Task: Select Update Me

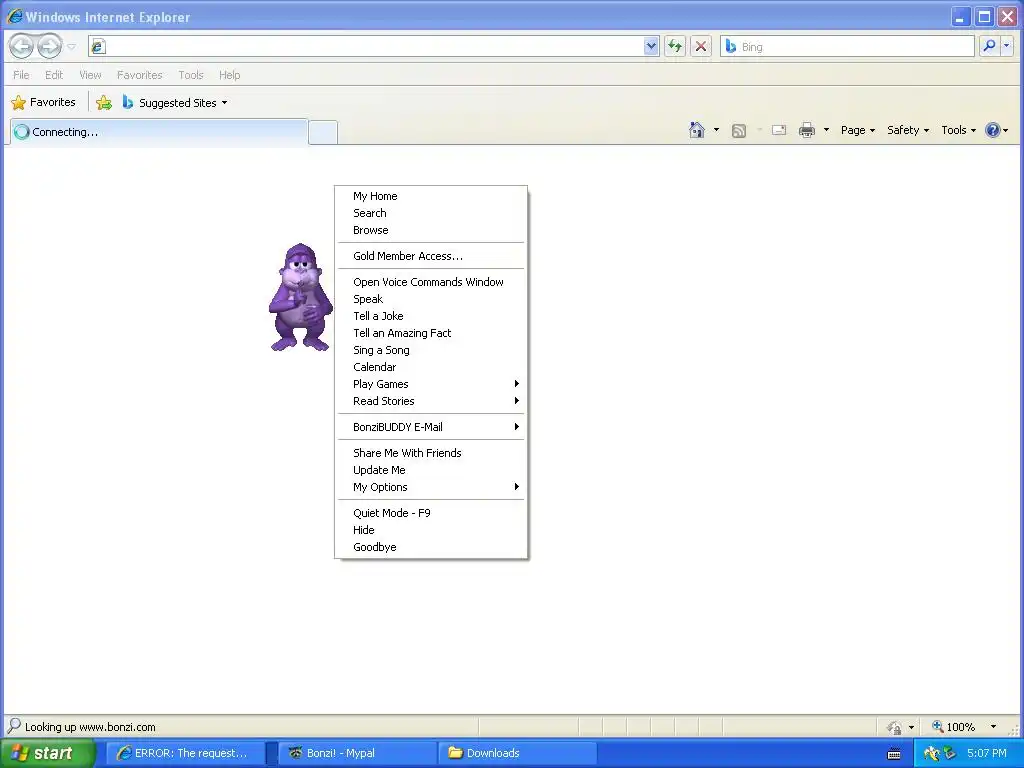Action: [x=431, y=470]
